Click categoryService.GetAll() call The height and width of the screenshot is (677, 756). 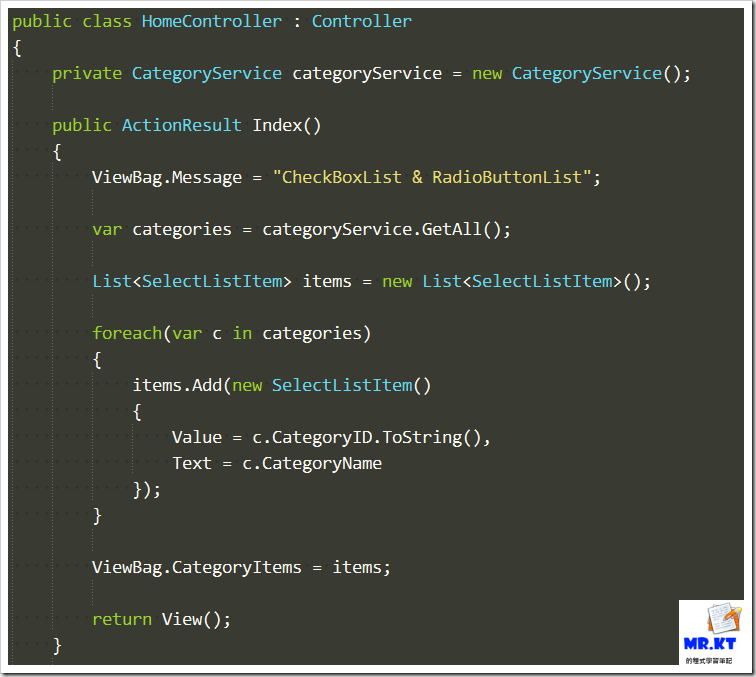(382, 230)
